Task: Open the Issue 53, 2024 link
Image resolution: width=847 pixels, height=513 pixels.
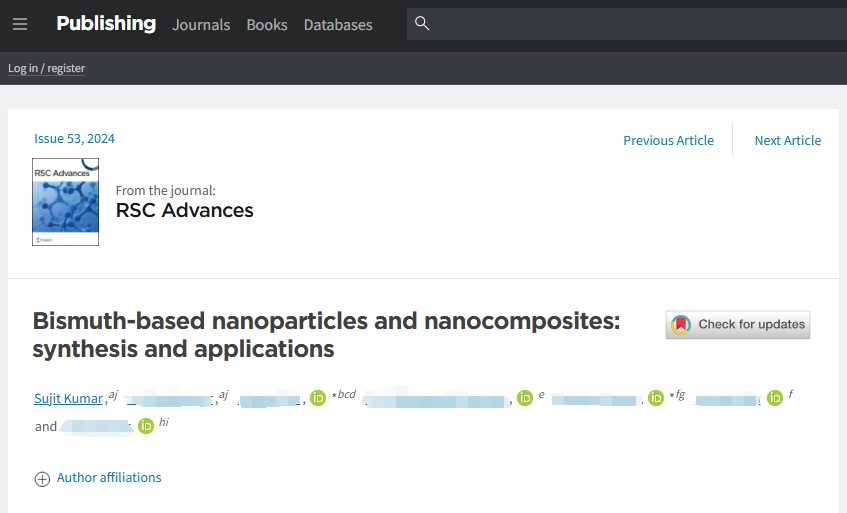Action: coord(75,139)
